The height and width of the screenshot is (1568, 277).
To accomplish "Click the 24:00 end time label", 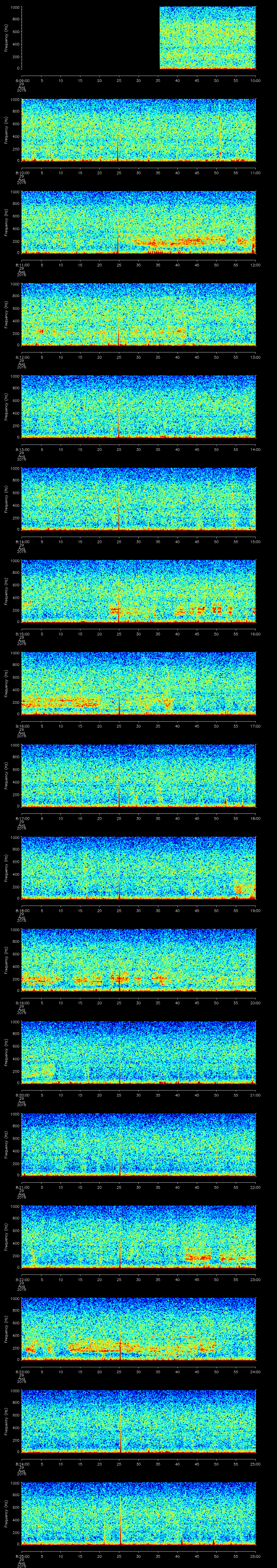I will (x=255, y=1371).
